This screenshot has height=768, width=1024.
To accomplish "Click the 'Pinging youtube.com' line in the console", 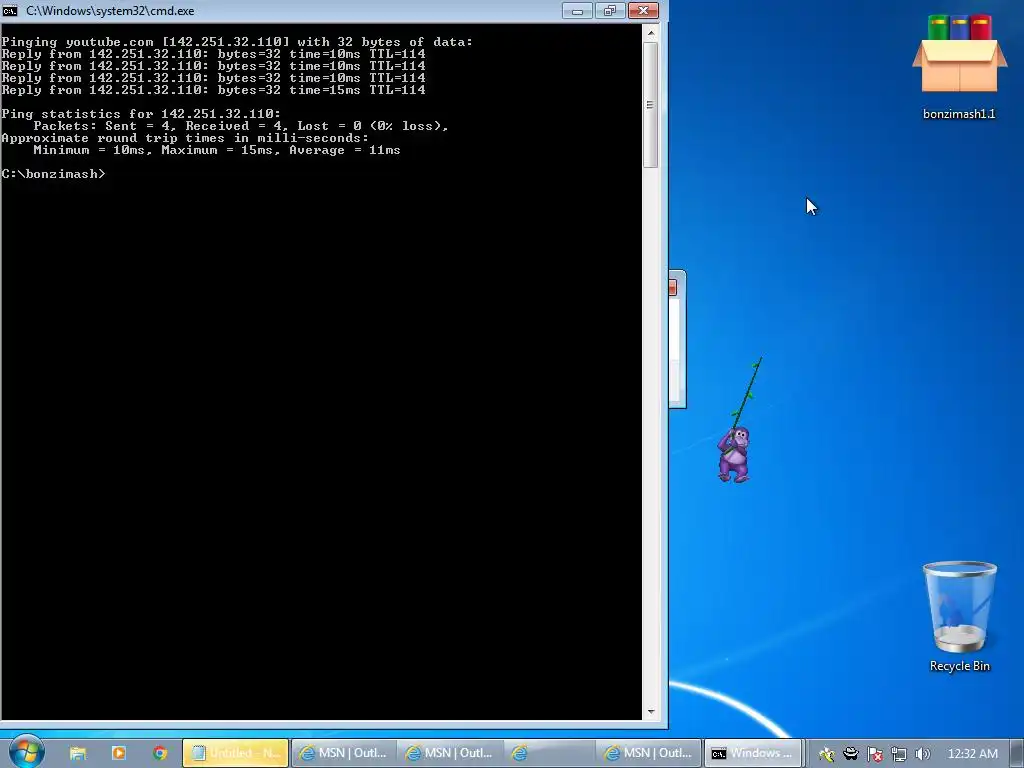I will [x=237, y=42].
